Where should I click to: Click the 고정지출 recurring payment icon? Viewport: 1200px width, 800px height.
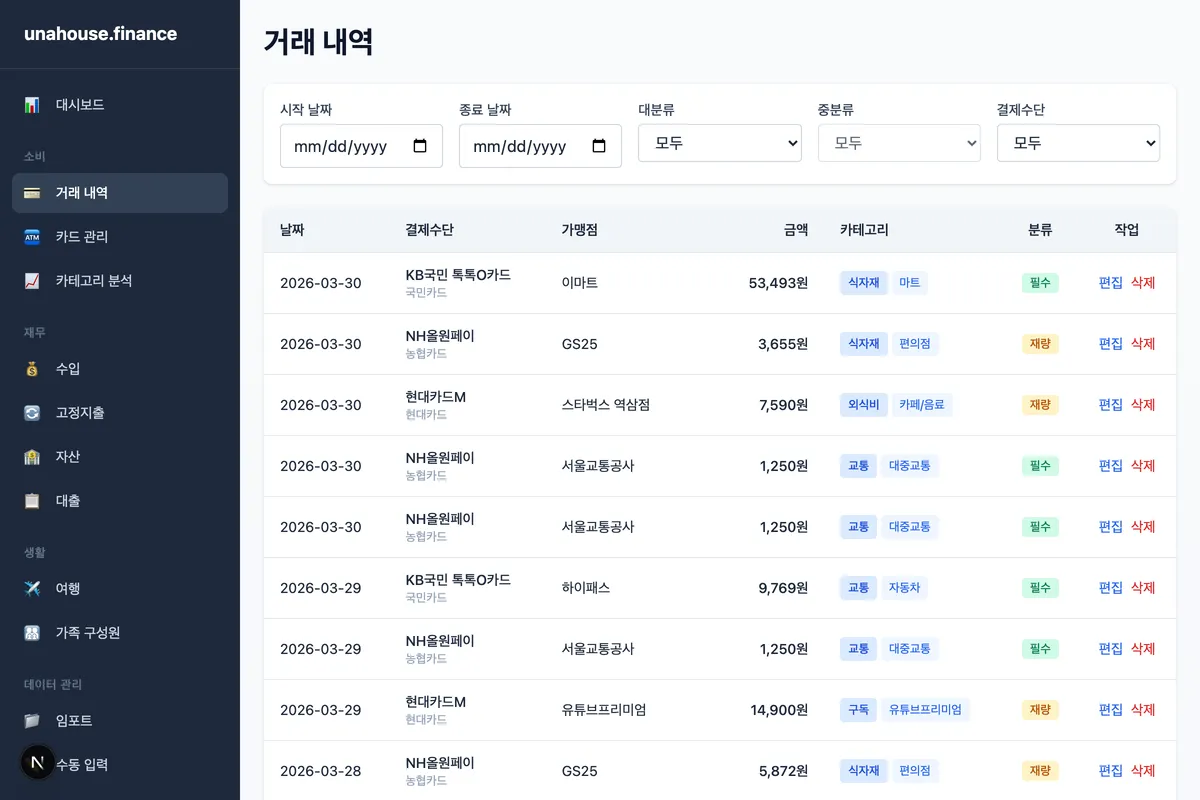34,412
